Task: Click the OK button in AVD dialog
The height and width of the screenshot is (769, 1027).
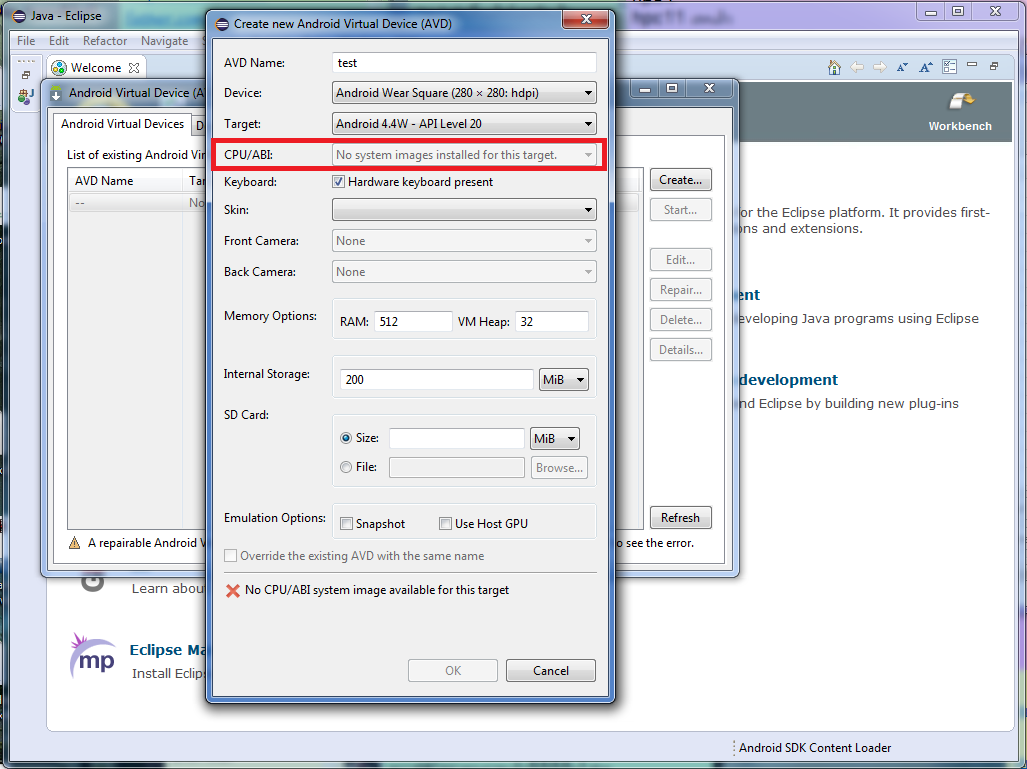Action: click(x=453, y=671)
